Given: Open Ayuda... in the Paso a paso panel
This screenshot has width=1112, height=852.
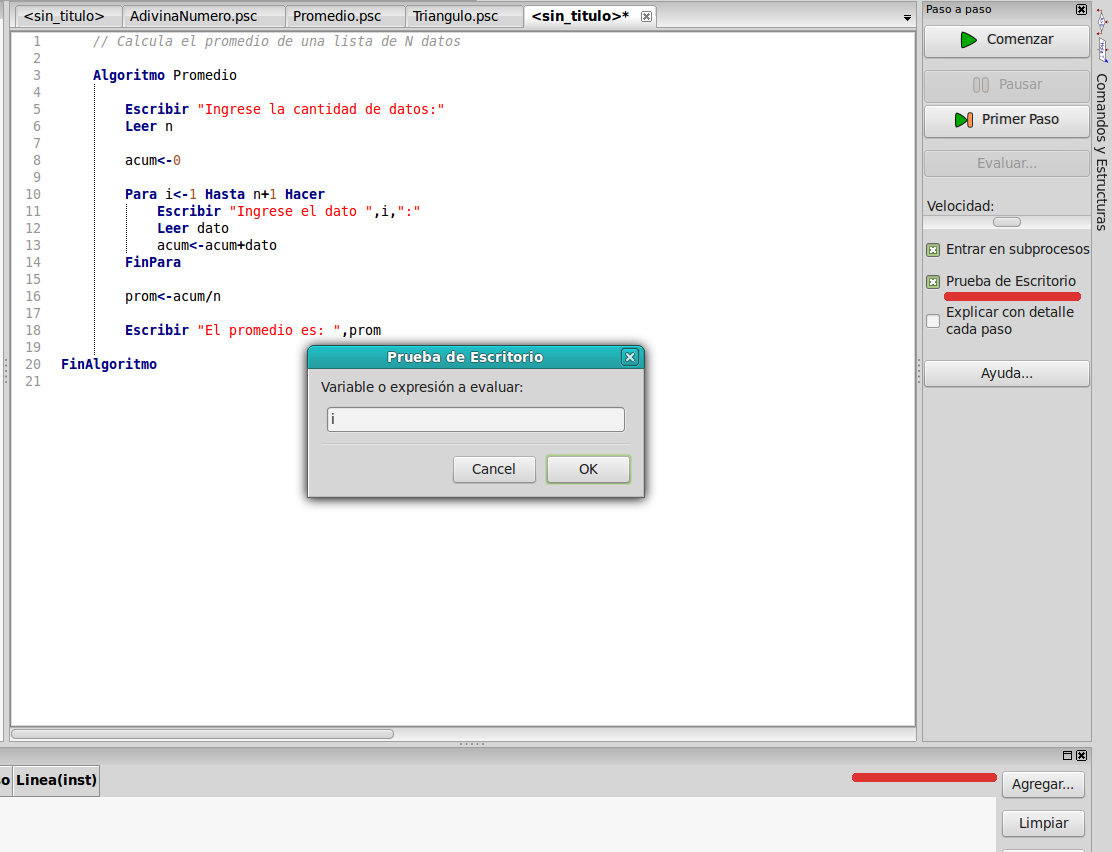Looking at the screenshot, I should tap(1006, 373).
